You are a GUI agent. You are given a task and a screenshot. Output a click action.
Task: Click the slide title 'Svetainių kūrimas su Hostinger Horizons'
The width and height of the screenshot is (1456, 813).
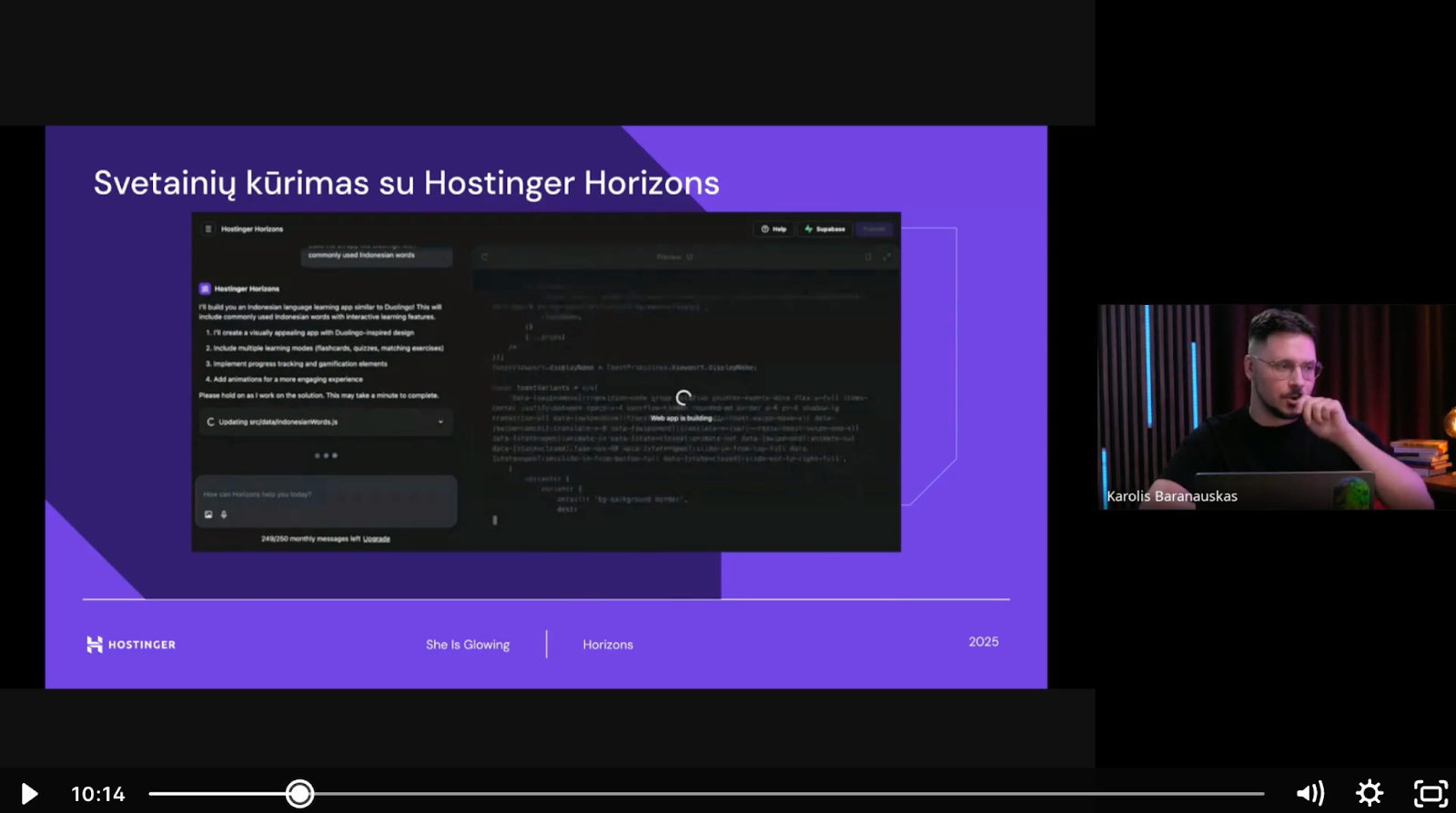tap(406, 183)
